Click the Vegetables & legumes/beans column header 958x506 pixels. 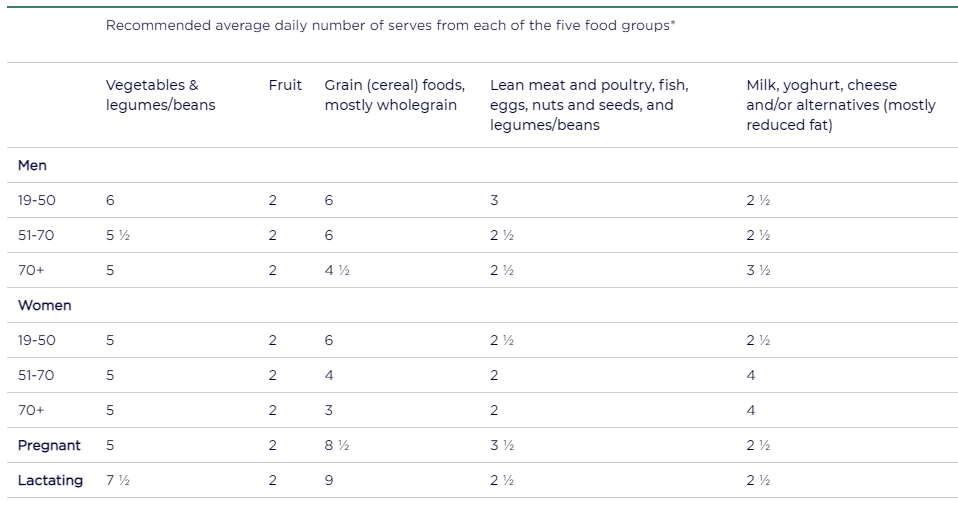[x=161, y=95]
